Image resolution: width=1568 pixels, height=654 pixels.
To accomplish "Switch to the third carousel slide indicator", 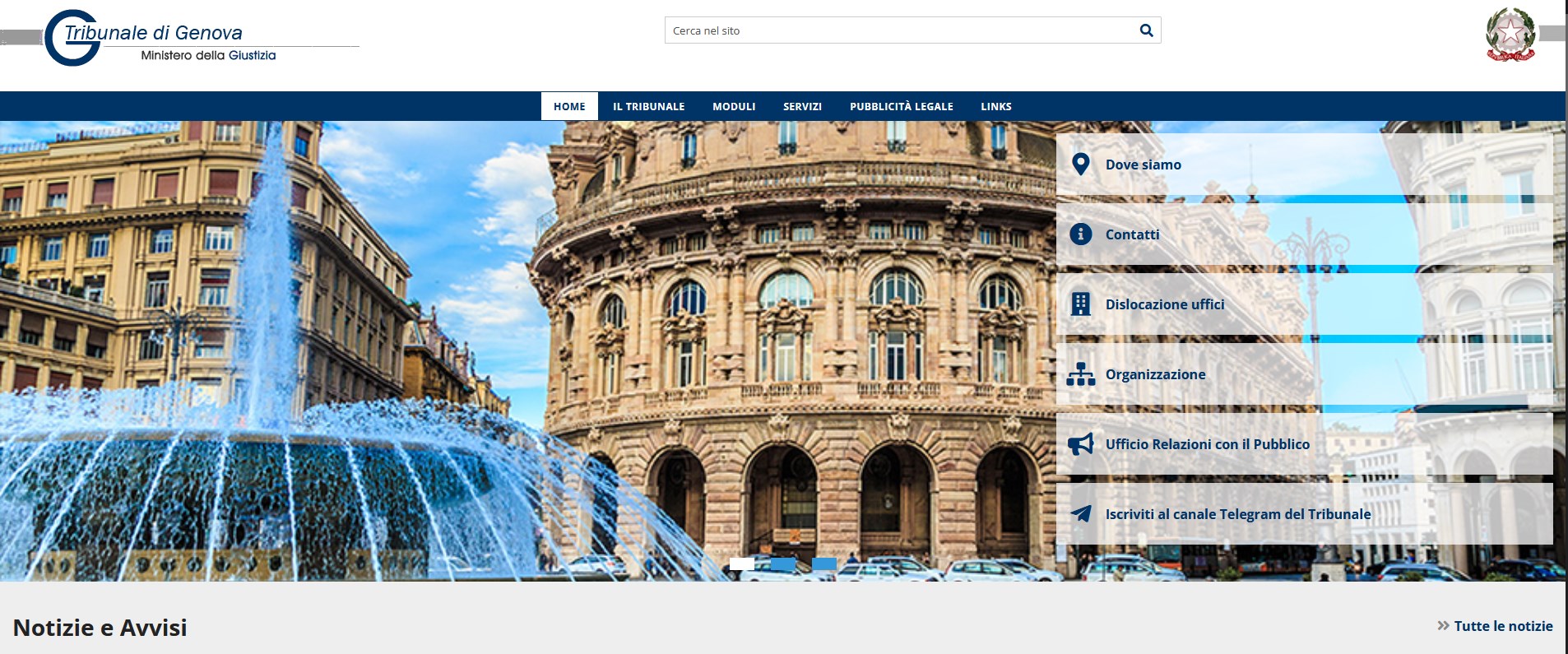I will (x=823, y=564).
